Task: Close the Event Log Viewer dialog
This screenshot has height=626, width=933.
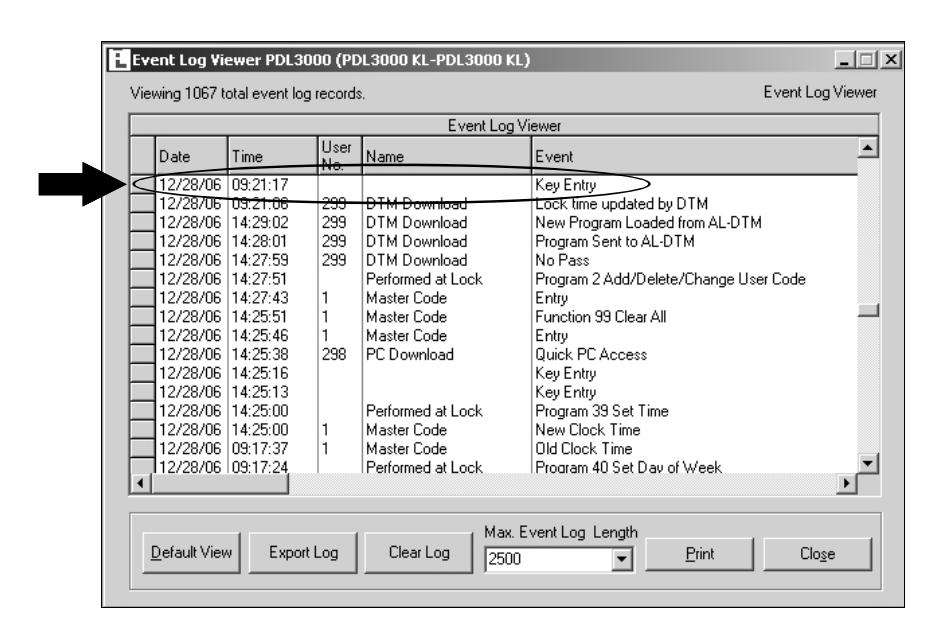Action: [817, 554]
